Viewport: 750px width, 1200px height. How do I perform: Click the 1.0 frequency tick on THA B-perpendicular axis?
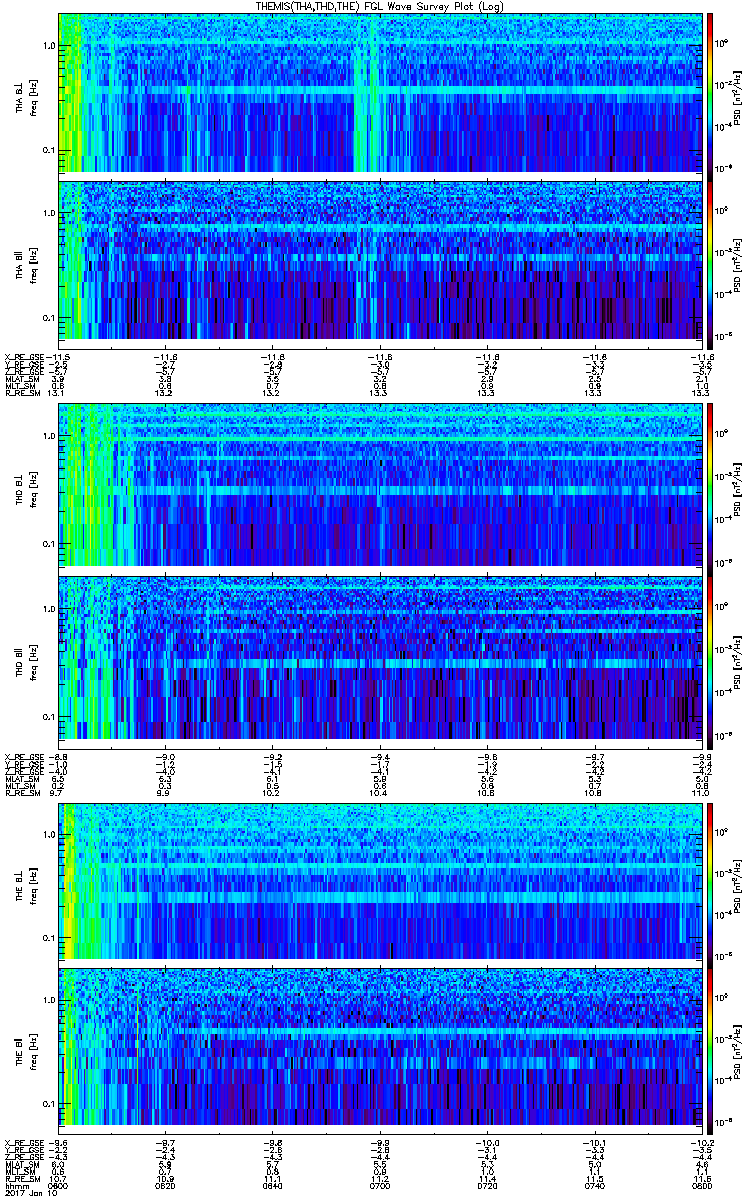click(x=48, y=46)
